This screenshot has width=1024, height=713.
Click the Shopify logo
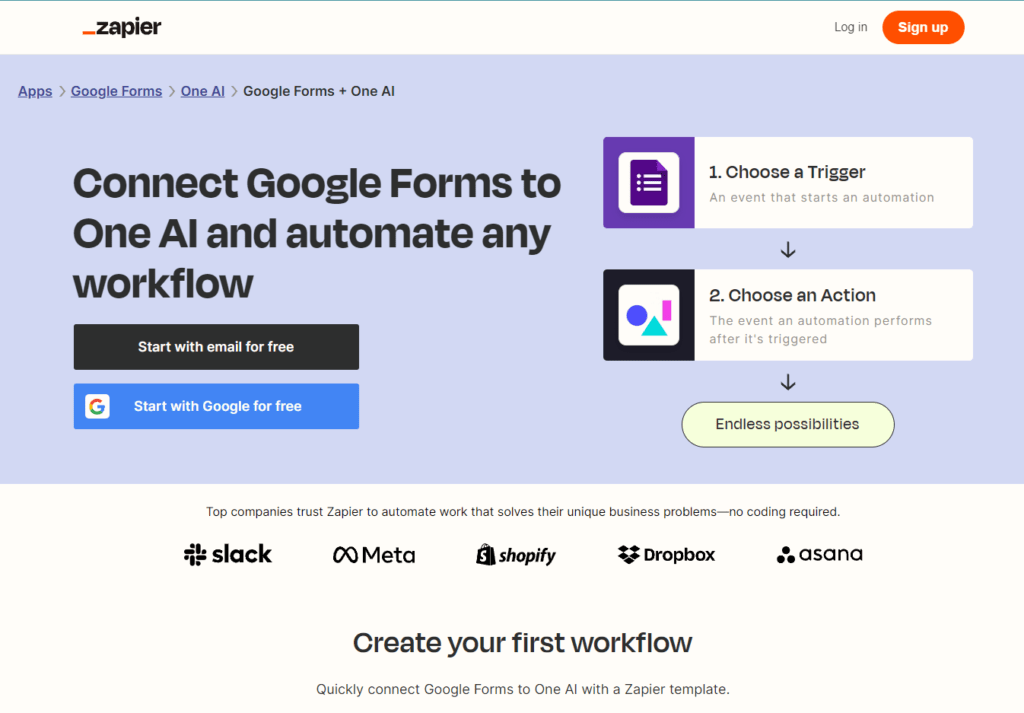[516, 554]
